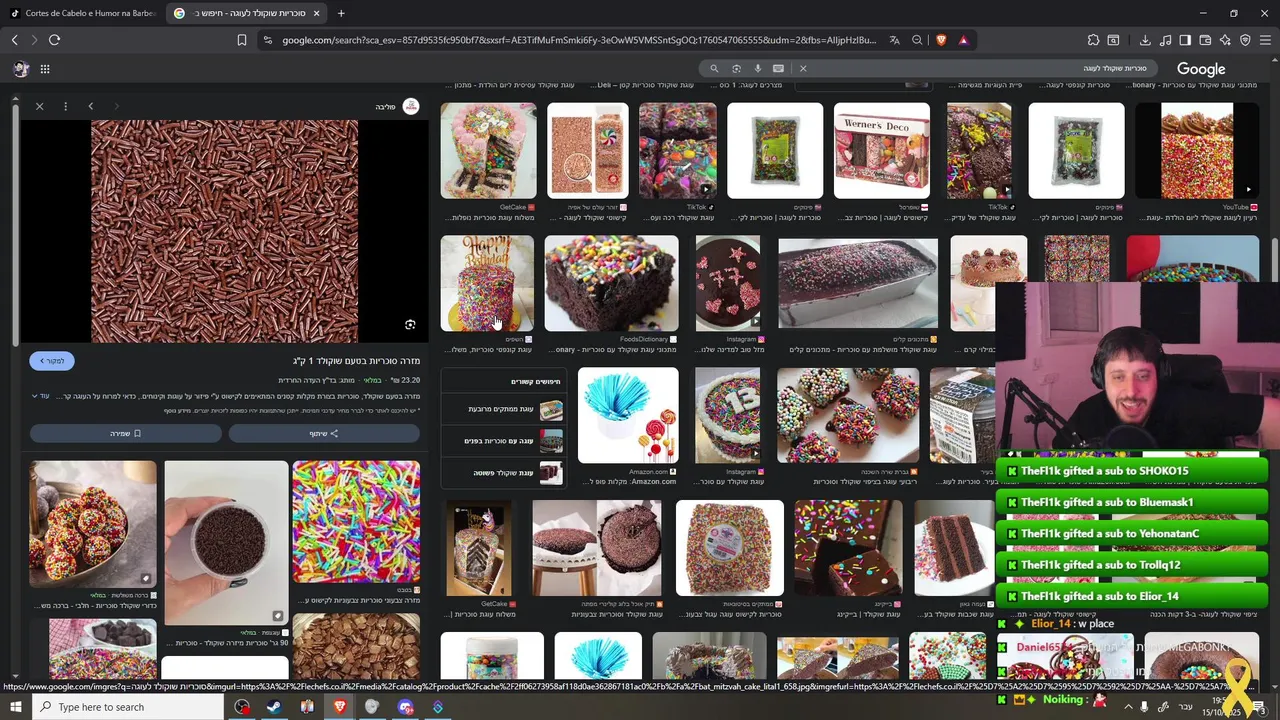1280x720 pixels.
Task: Open Steam from the taskbar
Action: tap(274, 707)
